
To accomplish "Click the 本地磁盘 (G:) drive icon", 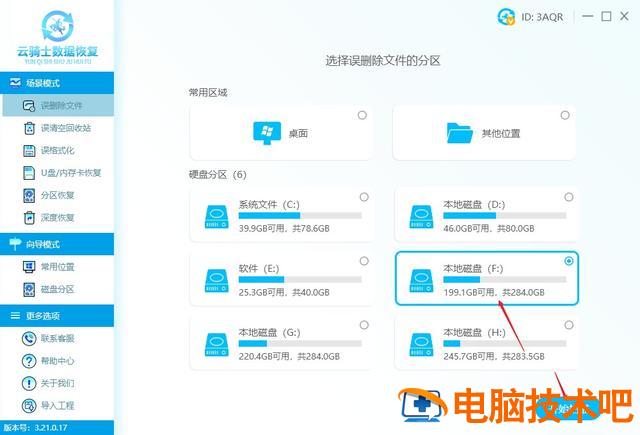I will click(x=217, y=344).
